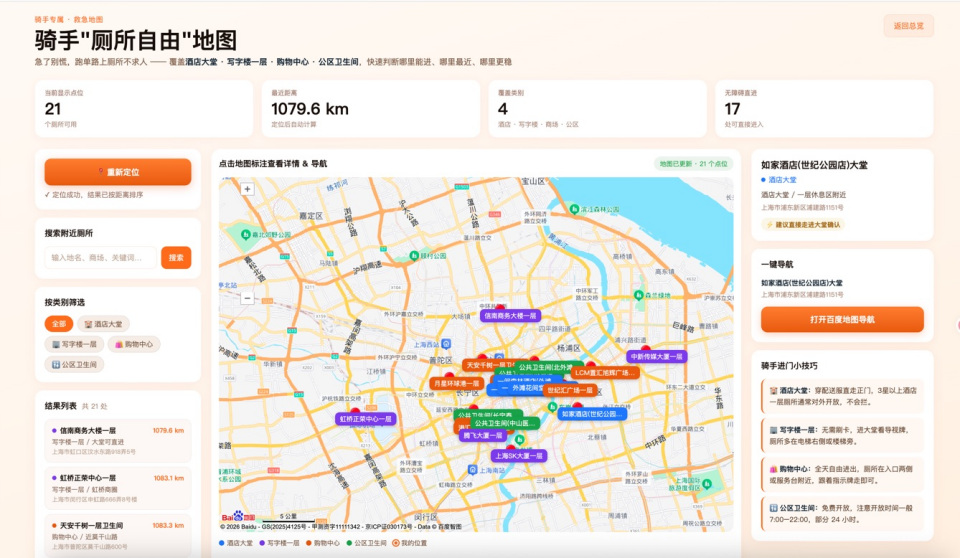Open the 信南商务大楼一层 map marker
This screenshot has height=558, width=960.
coord(510,315)
